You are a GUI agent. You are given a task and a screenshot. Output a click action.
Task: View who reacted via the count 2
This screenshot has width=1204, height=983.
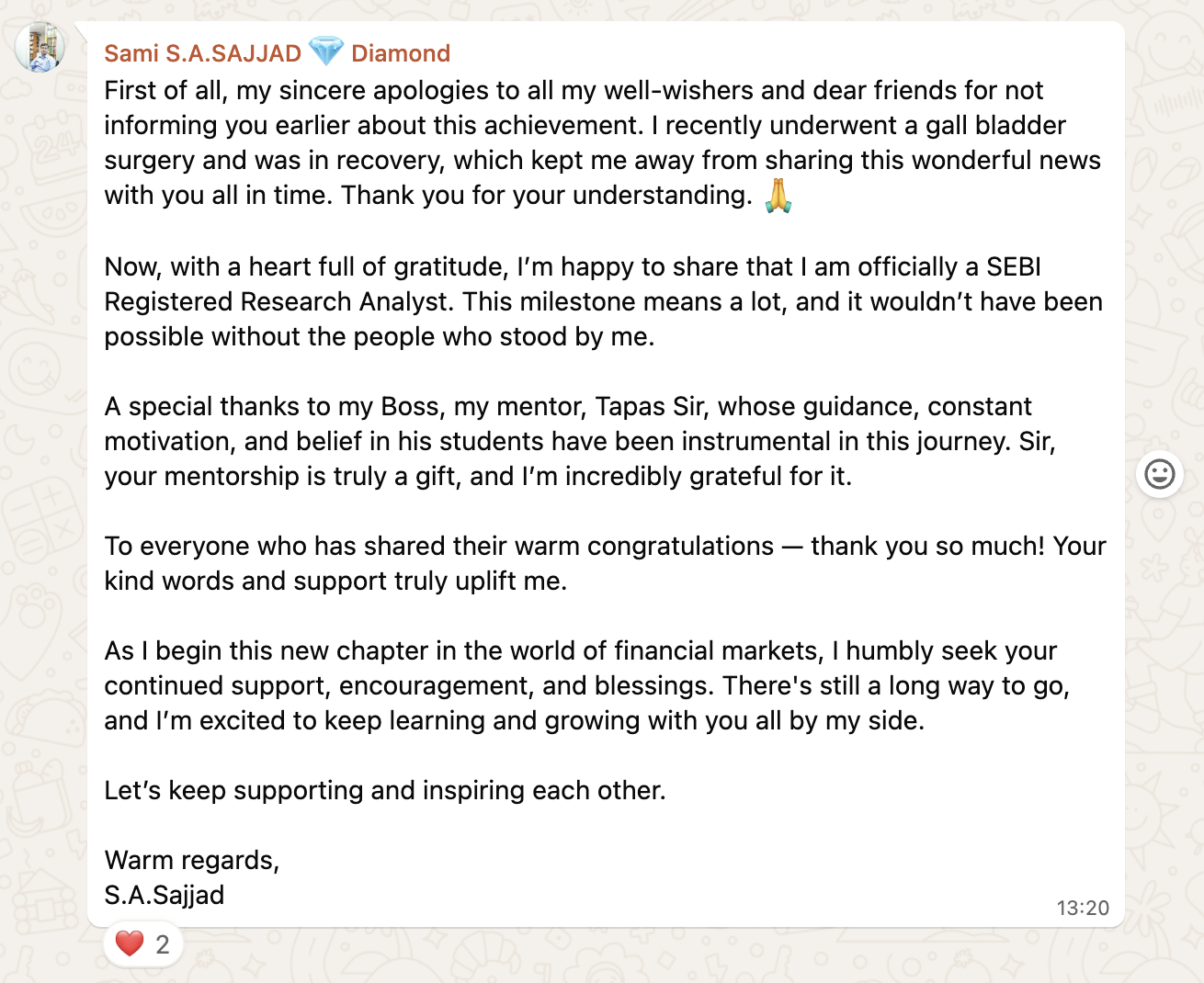pos(163,944)
